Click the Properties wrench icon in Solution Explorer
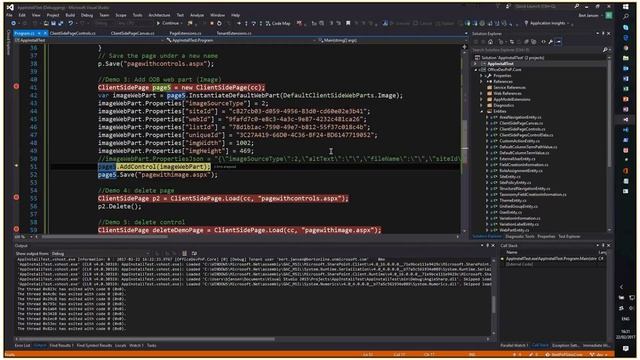 tap(551, 42)
